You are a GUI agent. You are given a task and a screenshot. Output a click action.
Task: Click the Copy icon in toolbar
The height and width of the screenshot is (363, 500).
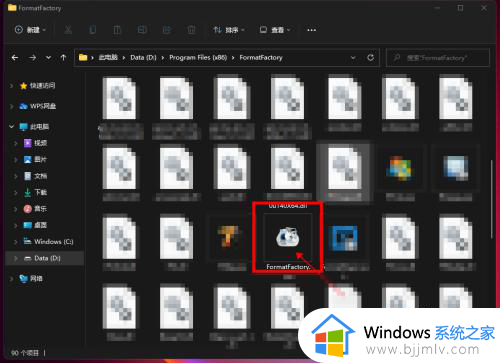tap(93, 30)
